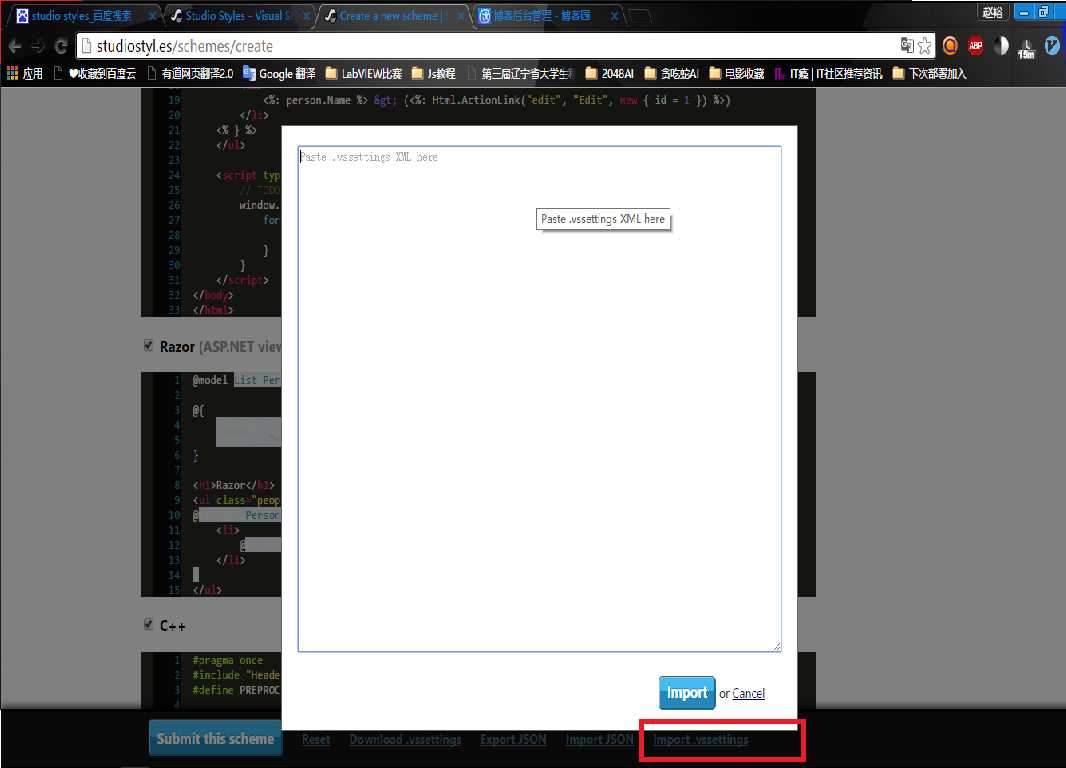Open the Google 翻译 bookmark
This screenshot has height=768, width=1066.
pyautogui.click(x=279, y=73)
